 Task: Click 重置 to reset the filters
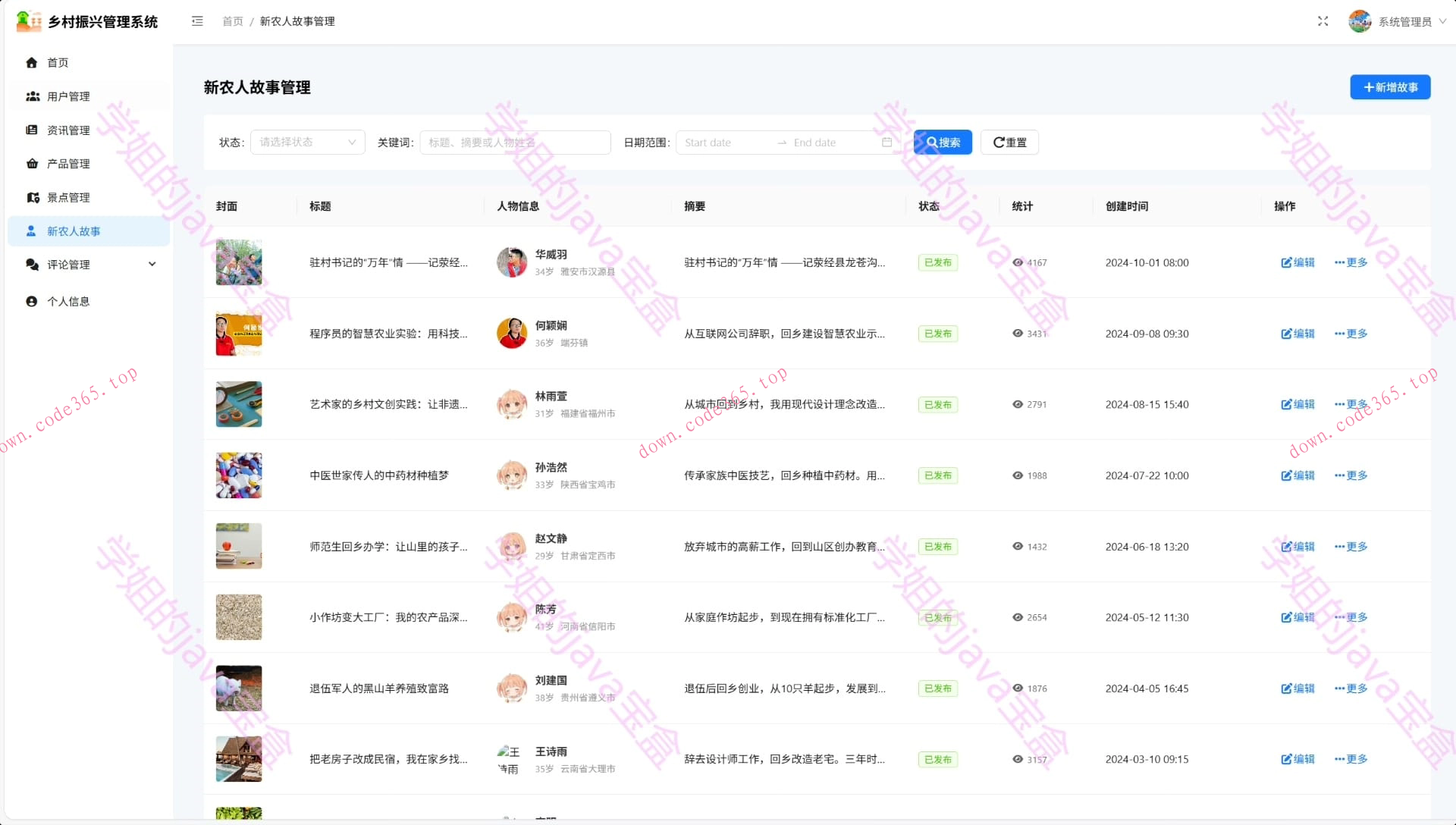click(1009, 142)
